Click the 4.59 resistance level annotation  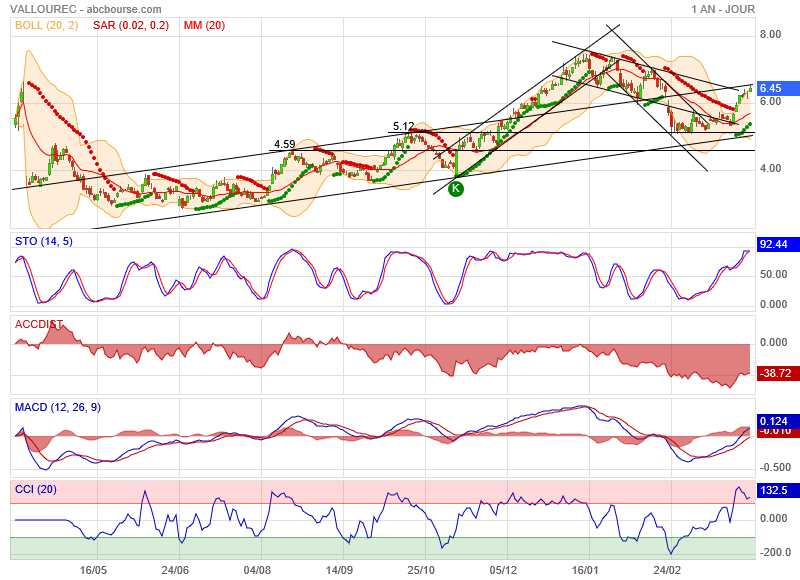[x=285, y=144]
